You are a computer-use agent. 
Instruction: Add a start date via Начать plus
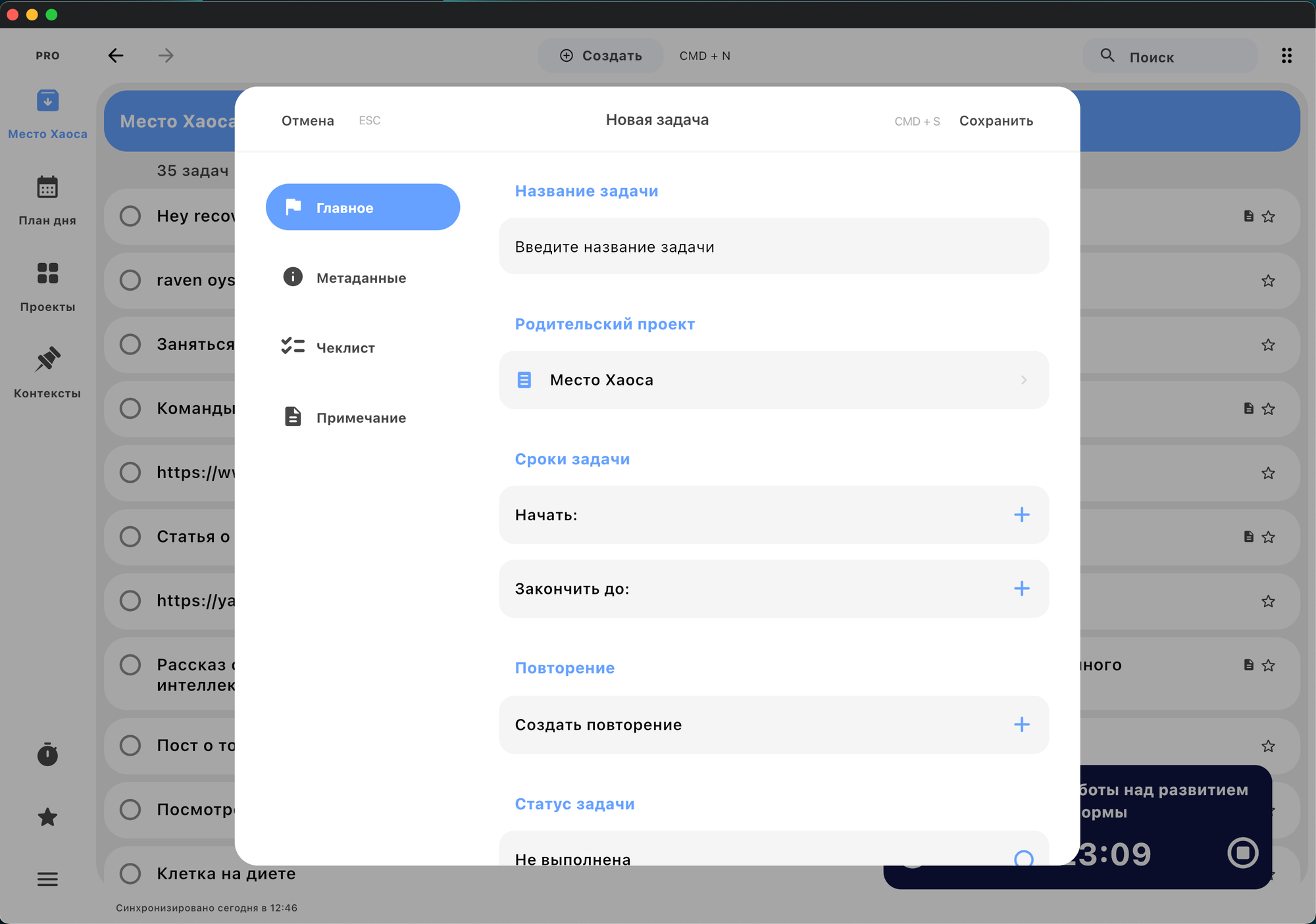point(1021,515)
